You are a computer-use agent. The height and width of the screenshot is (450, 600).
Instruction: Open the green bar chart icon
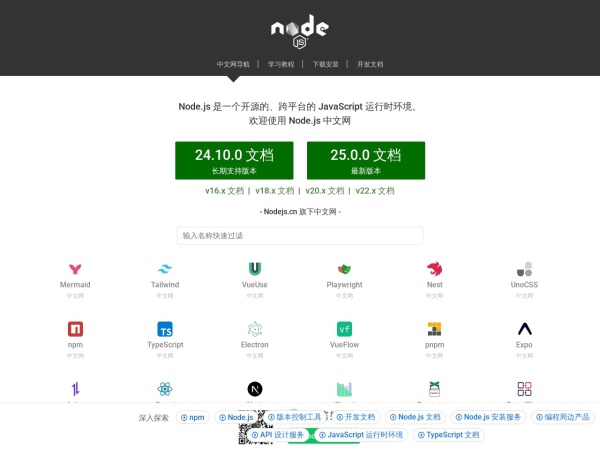pyautogui.click(x=344, y=389)
